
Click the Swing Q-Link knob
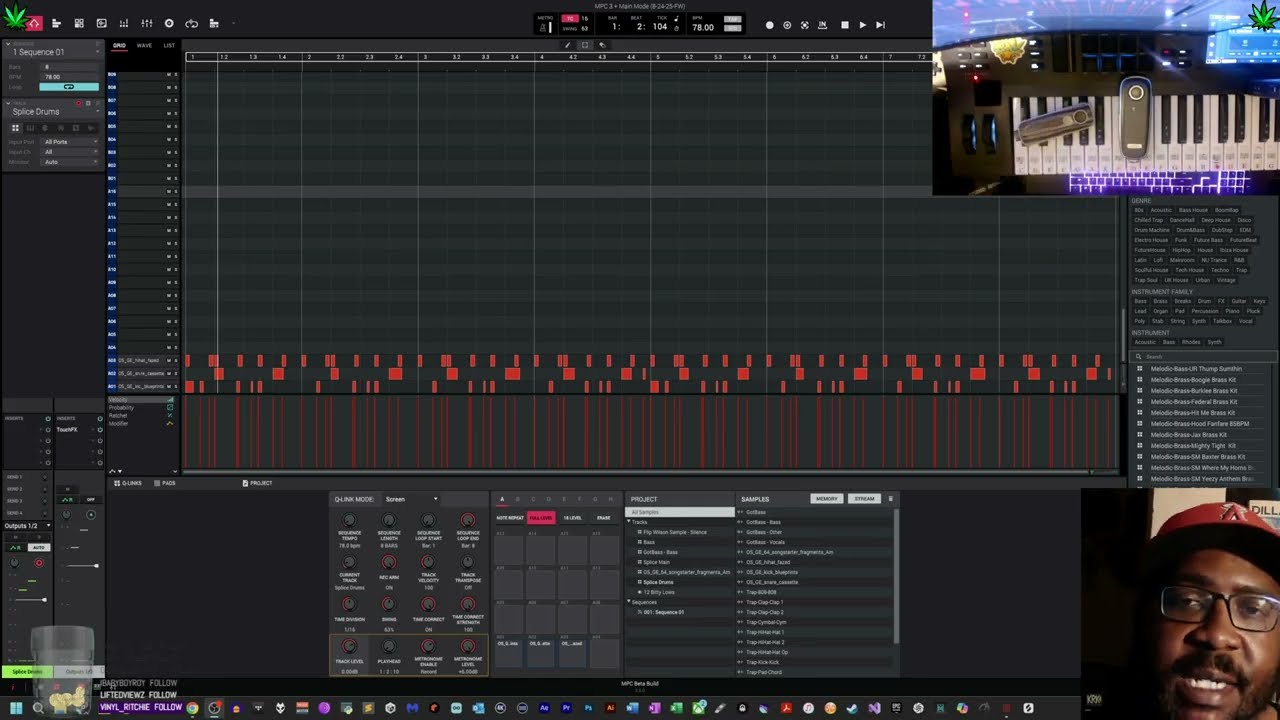pos(389,604)
